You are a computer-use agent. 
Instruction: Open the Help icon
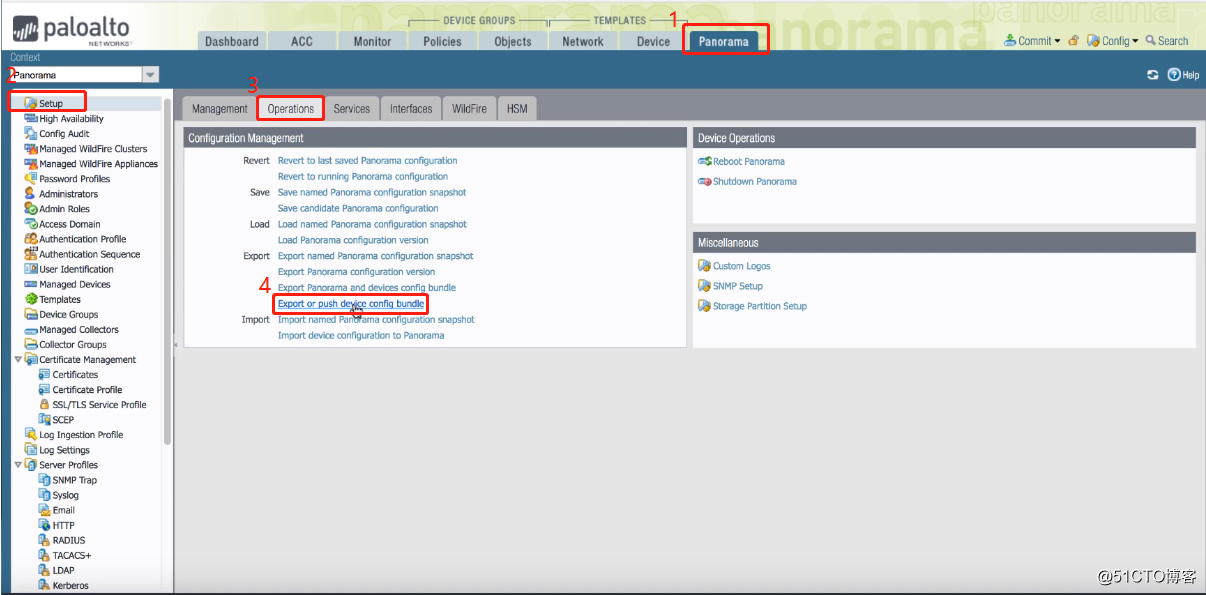coord(1174,75)
